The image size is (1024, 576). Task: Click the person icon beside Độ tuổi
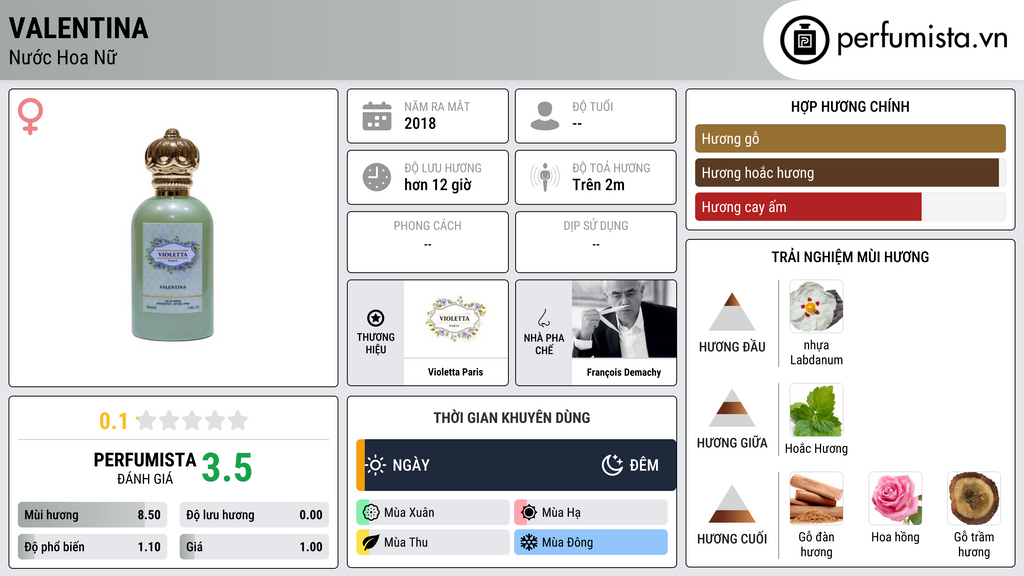coord(545,116)
